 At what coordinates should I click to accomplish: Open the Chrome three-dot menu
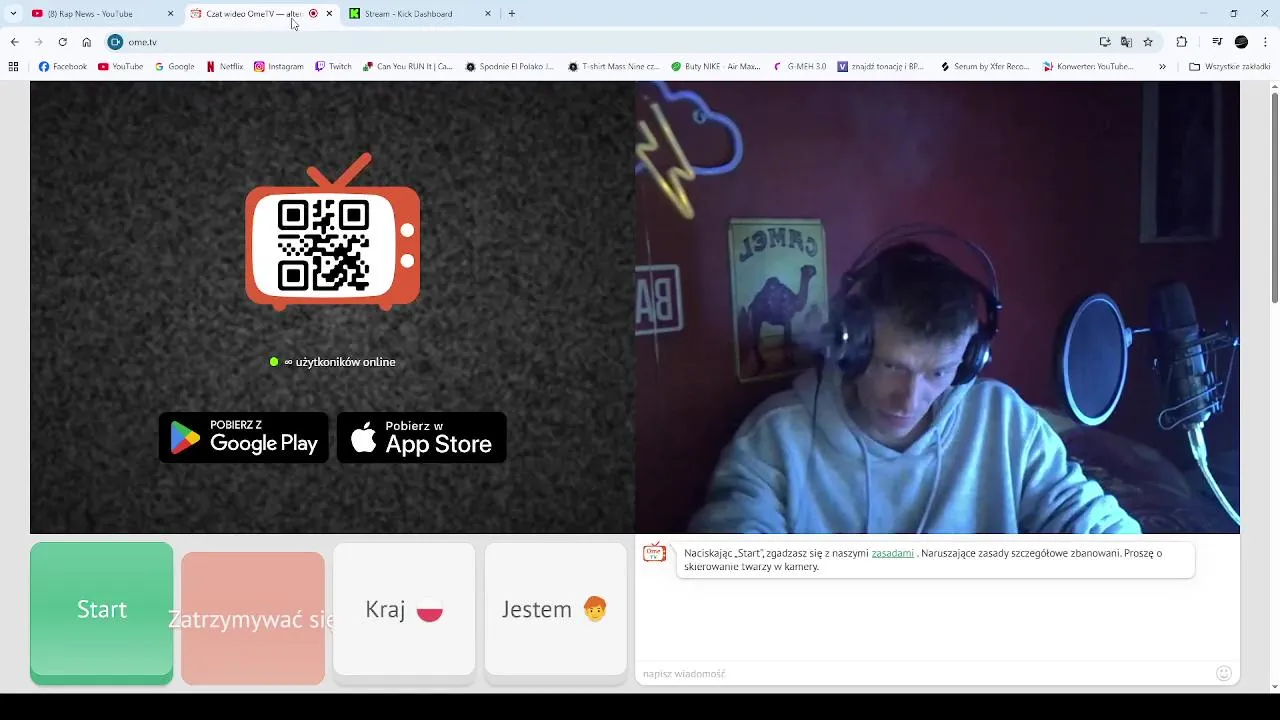(1265, 42)
